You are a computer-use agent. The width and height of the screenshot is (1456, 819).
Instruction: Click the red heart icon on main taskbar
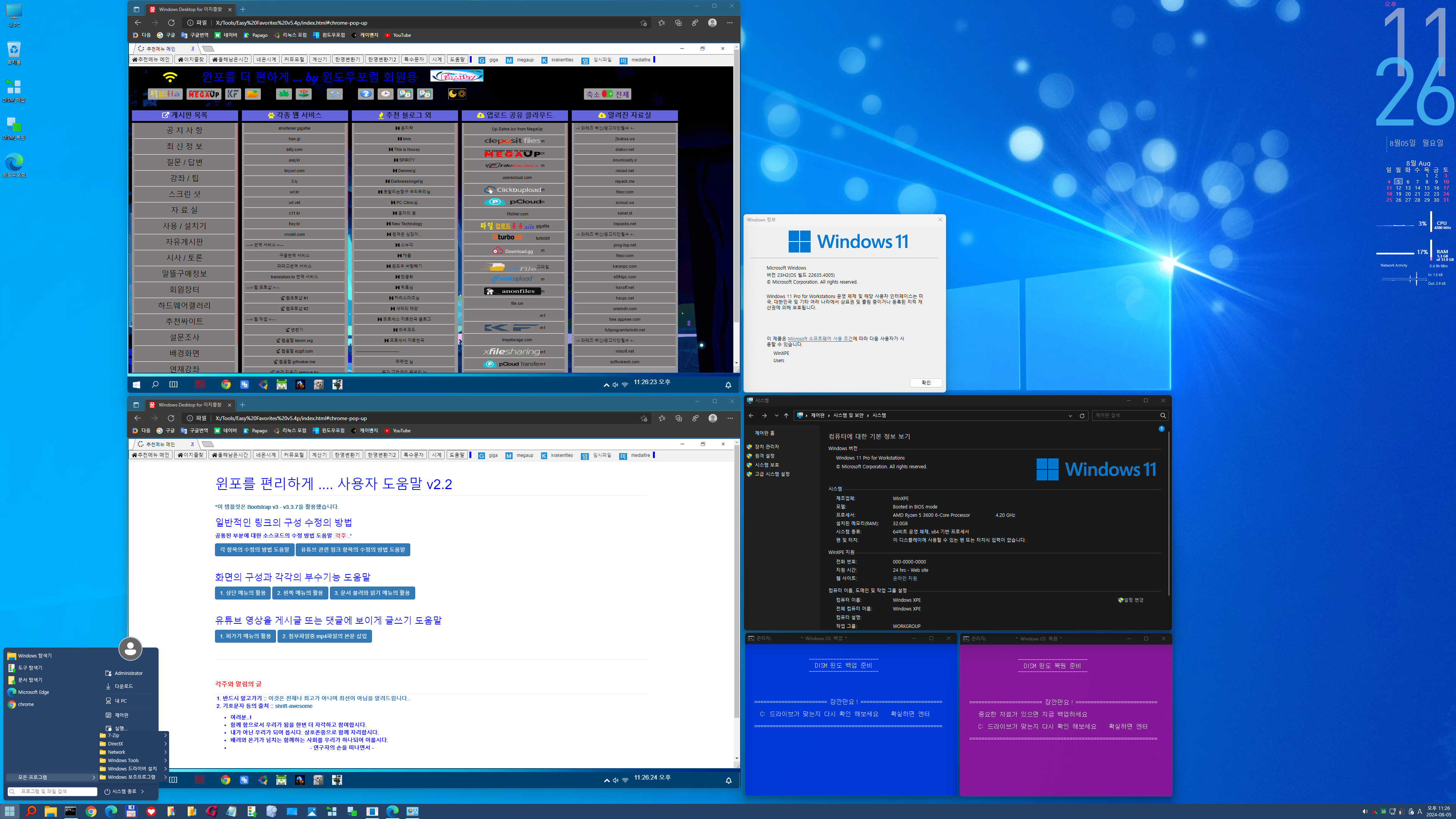(x=151, y=811)
